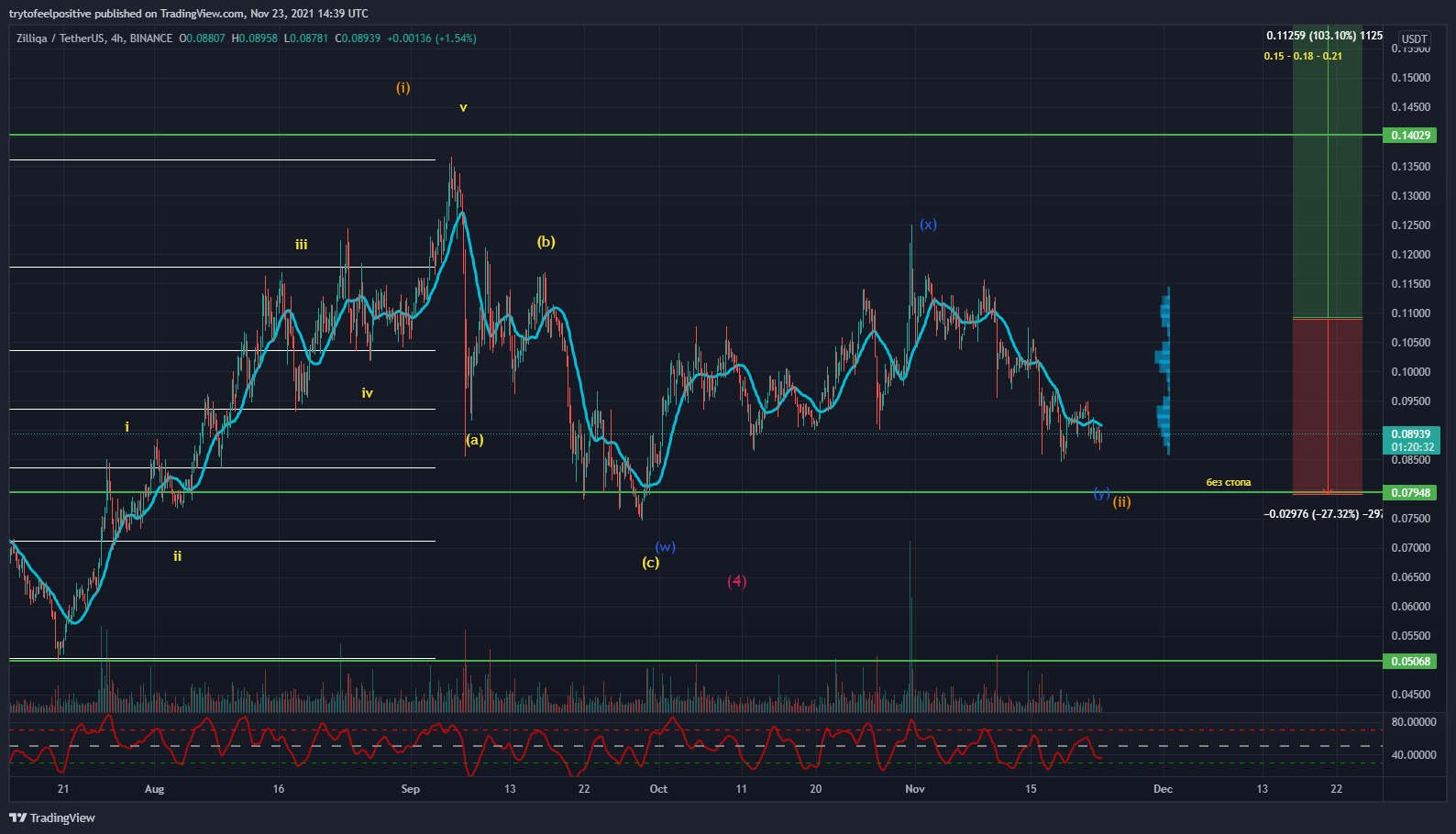Click the yellow (b) wave label
1456x834 pixels.
click(546, 242)
